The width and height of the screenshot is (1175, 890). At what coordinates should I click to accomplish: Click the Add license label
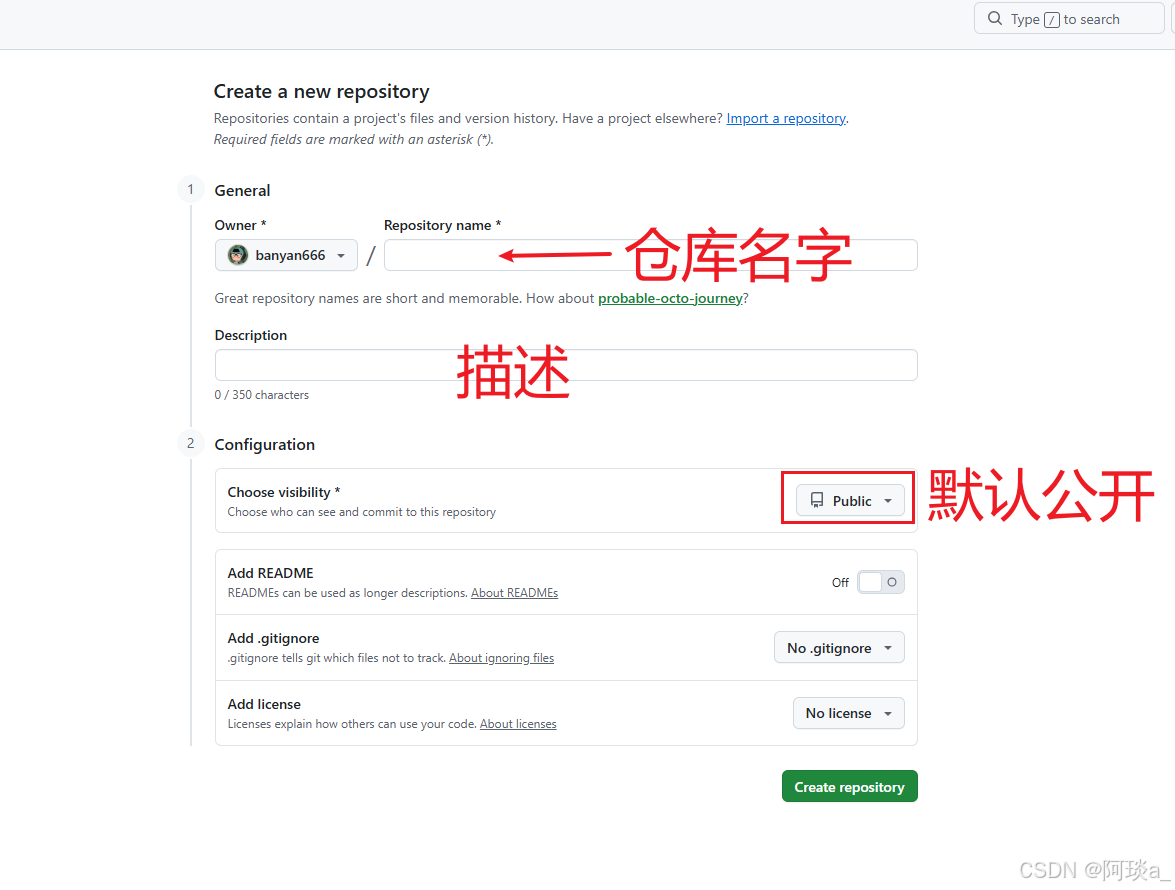click(264, 704)
